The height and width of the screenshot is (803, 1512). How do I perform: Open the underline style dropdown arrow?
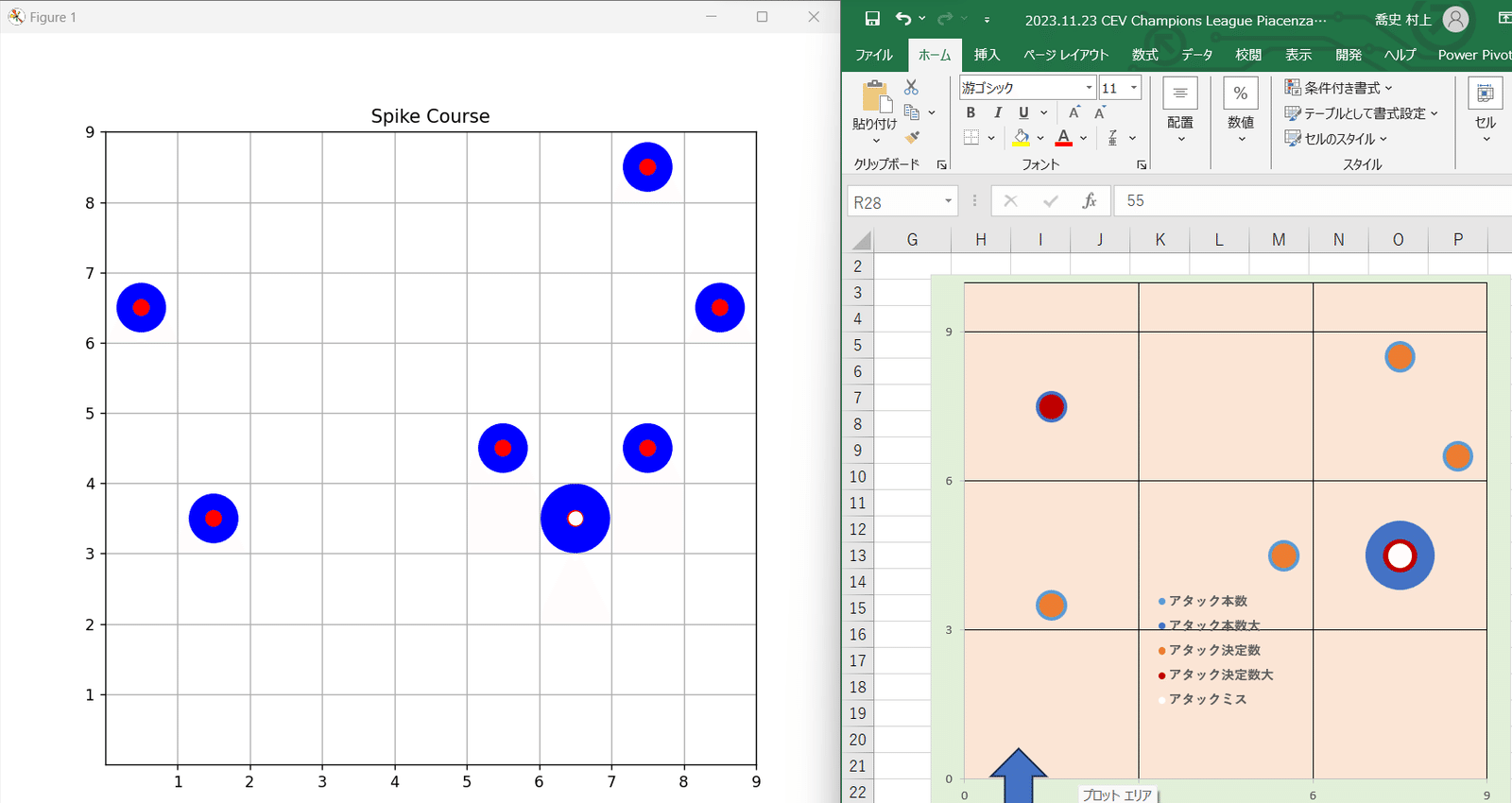(x=1043, y=112)
